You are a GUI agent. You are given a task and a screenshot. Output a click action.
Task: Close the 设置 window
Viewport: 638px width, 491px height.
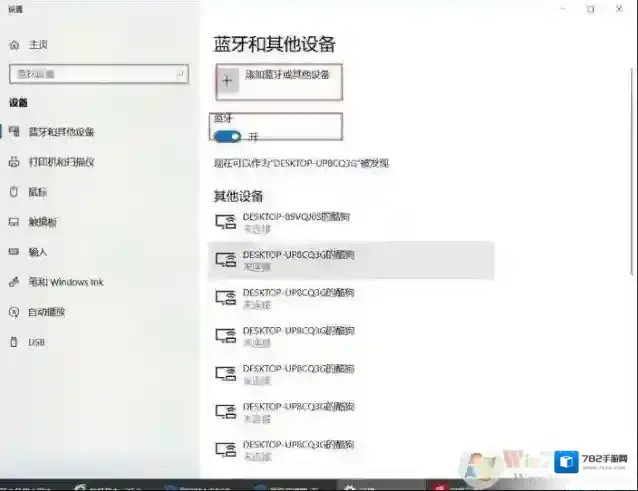pos(619,9)
